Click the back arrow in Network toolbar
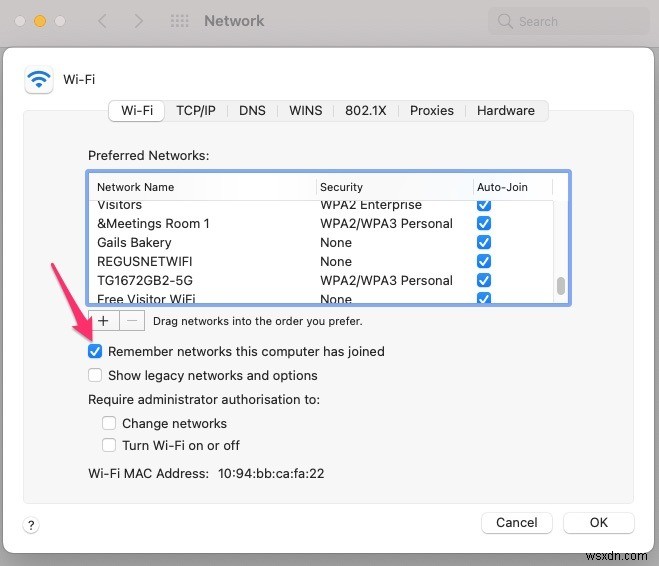The height and width of the screenshot is (566, 659). 102,21
